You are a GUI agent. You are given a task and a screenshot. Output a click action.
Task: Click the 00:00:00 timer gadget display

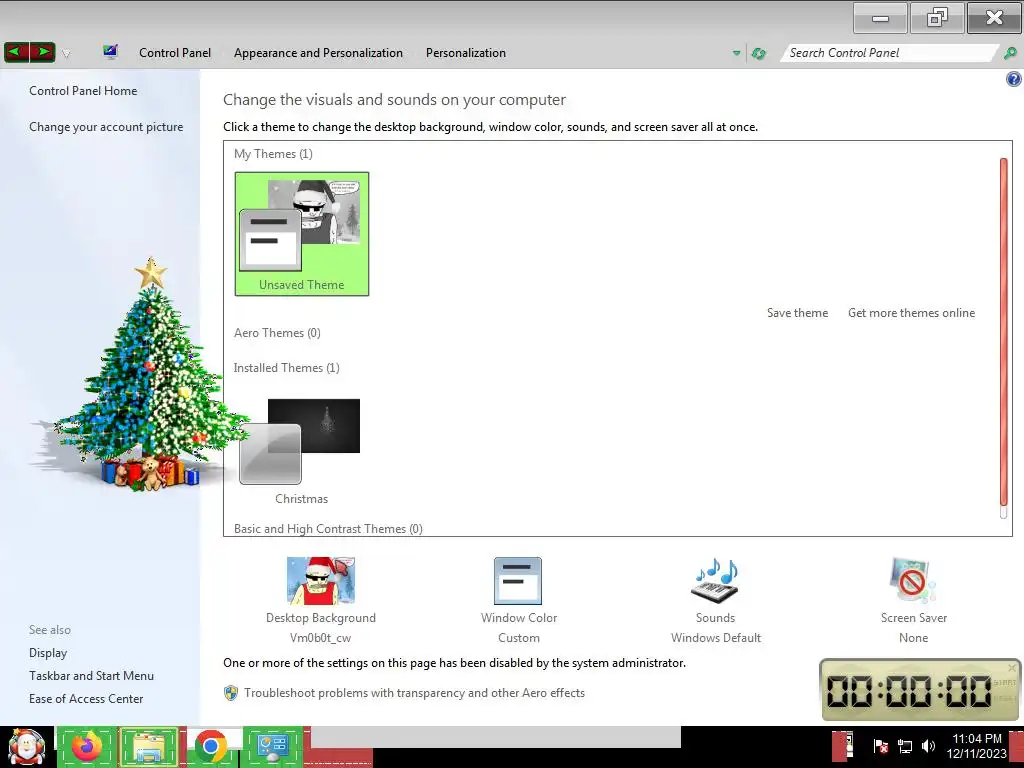[909, 691]
